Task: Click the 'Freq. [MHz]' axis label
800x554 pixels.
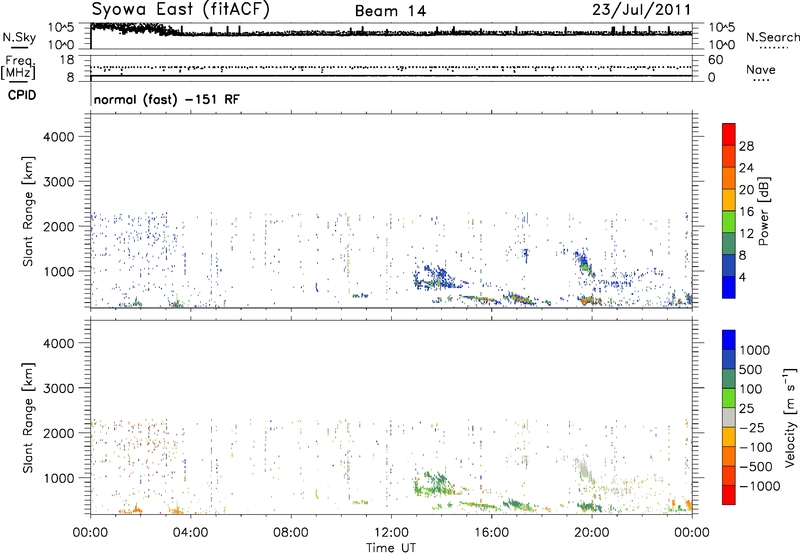Action: click(x=18, y=67)
